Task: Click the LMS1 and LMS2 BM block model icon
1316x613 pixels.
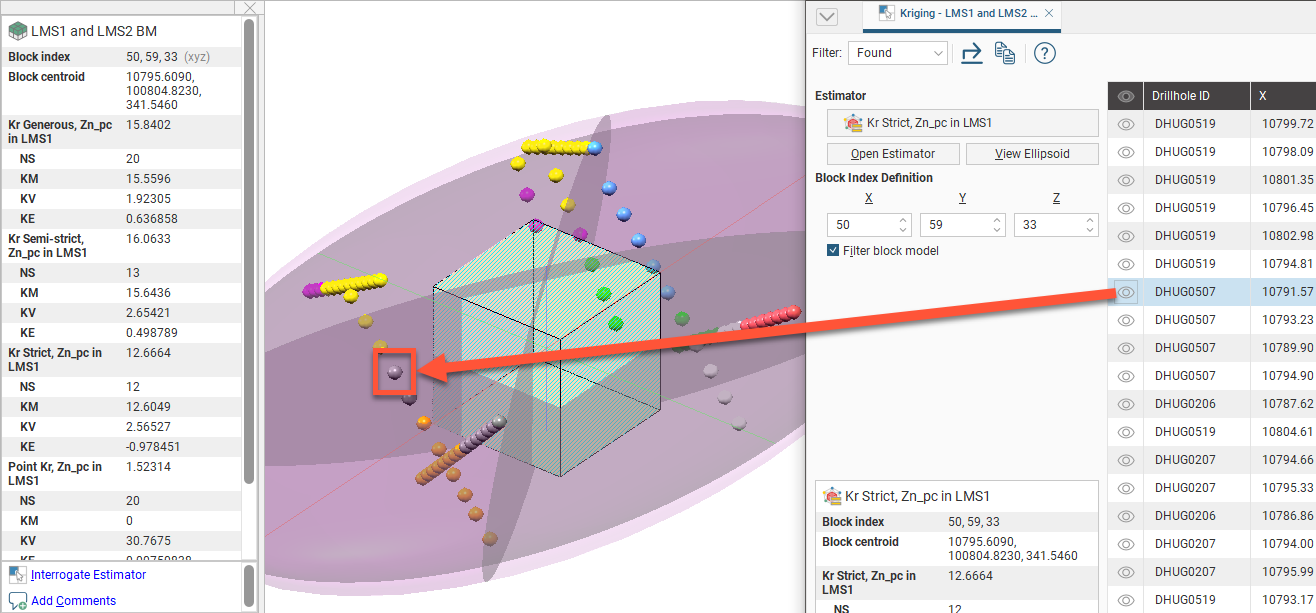Action: [18, 31]
